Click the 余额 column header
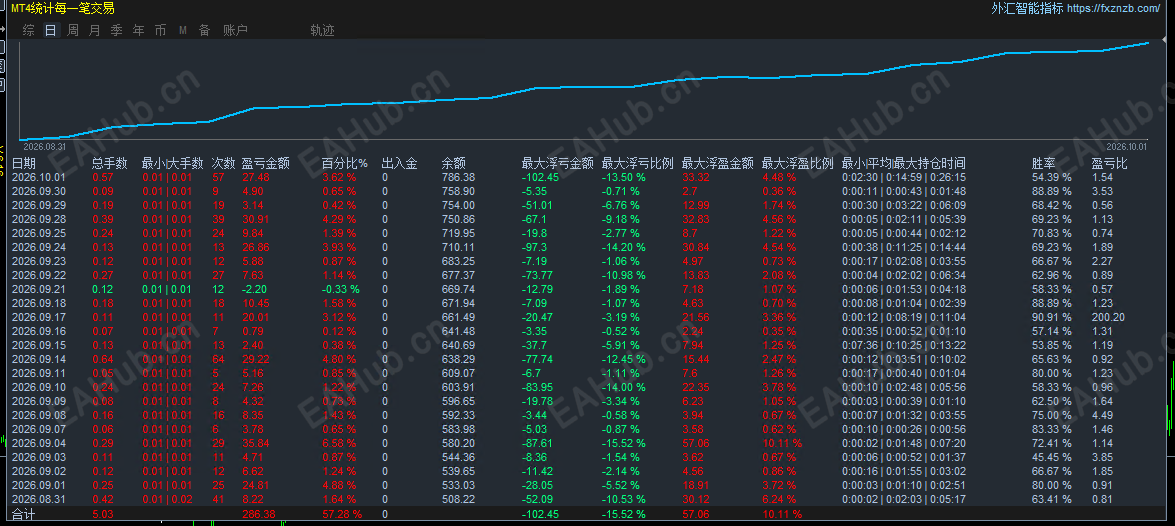The image size is (1175, 526). 454,163
